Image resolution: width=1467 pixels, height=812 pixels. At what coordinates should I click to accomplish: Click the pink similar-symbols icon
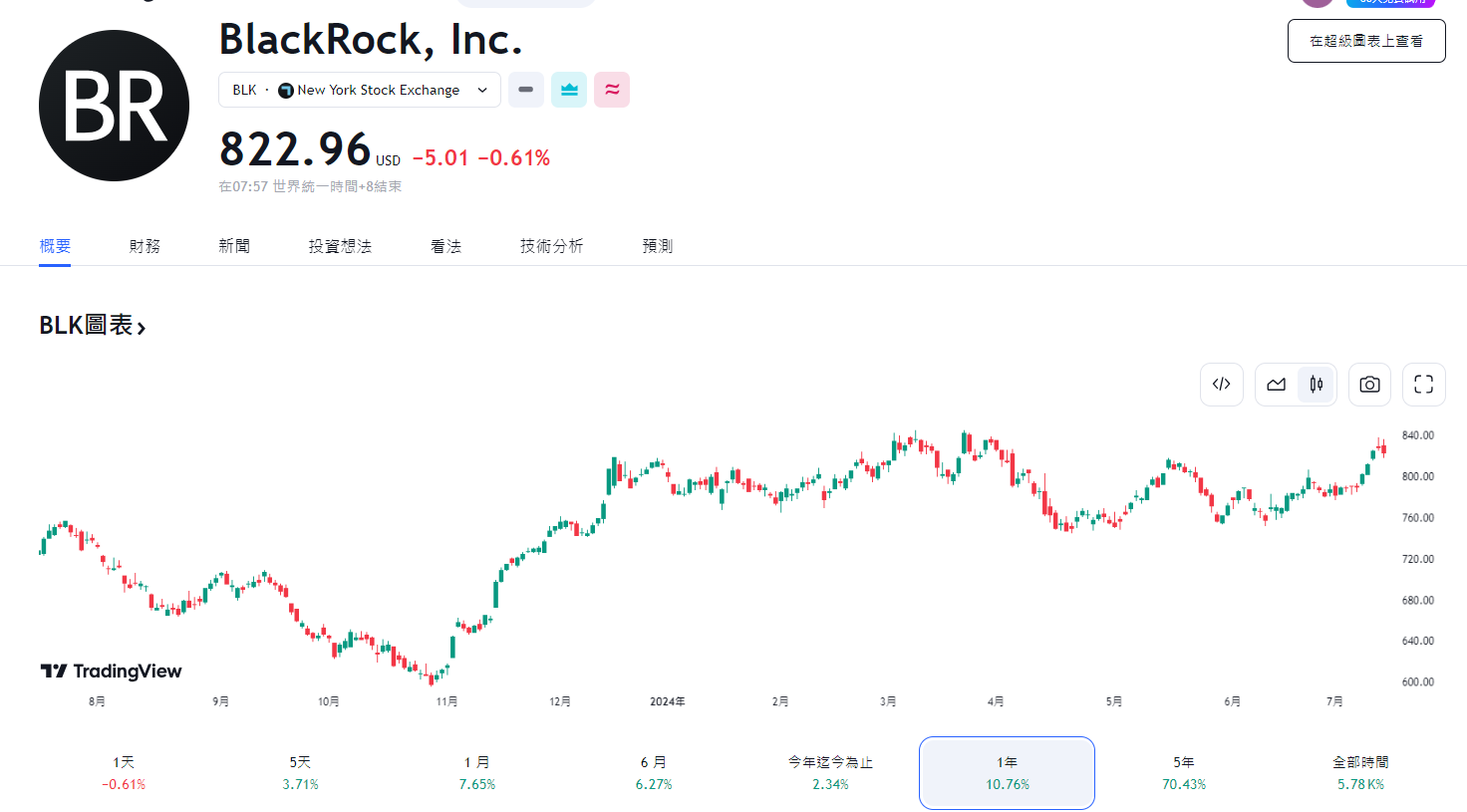tap(612, 90)
